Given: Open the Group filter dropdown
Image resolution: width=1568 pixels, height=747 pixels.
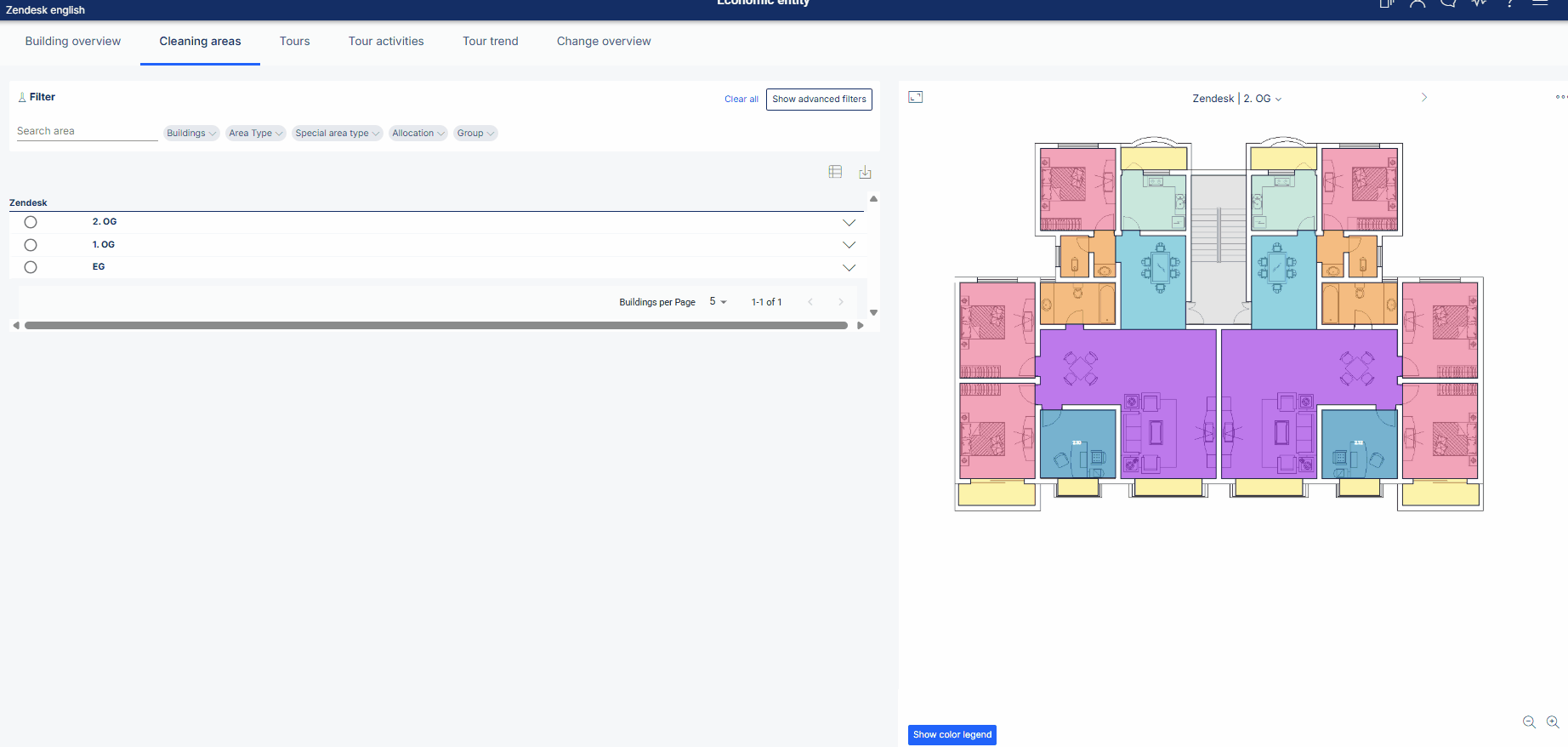Looking at the screenshot, I should pyautogui.click(x=475, y=133).
